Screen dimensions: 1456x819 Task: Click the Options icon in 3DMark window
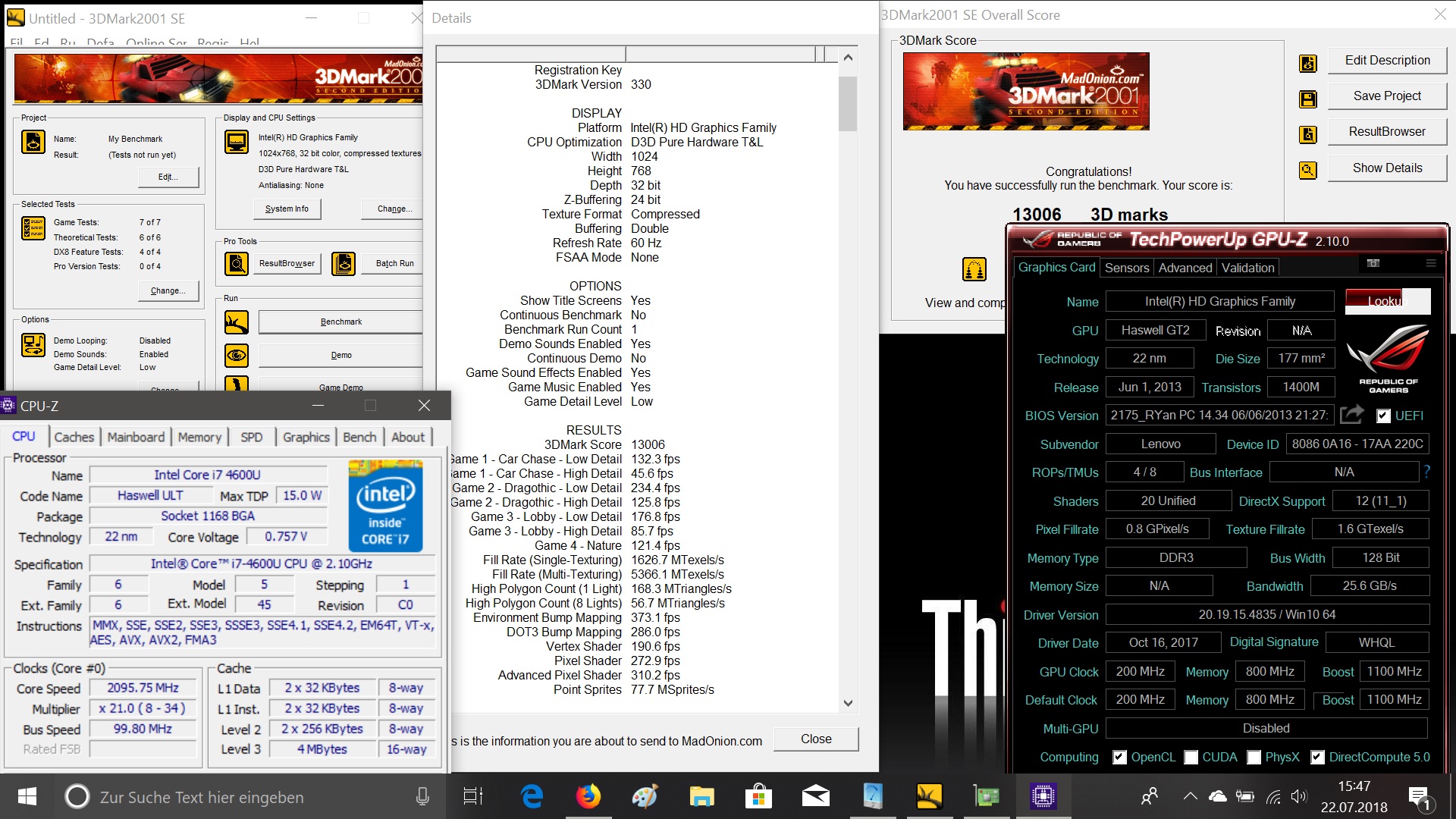point(33,344)
